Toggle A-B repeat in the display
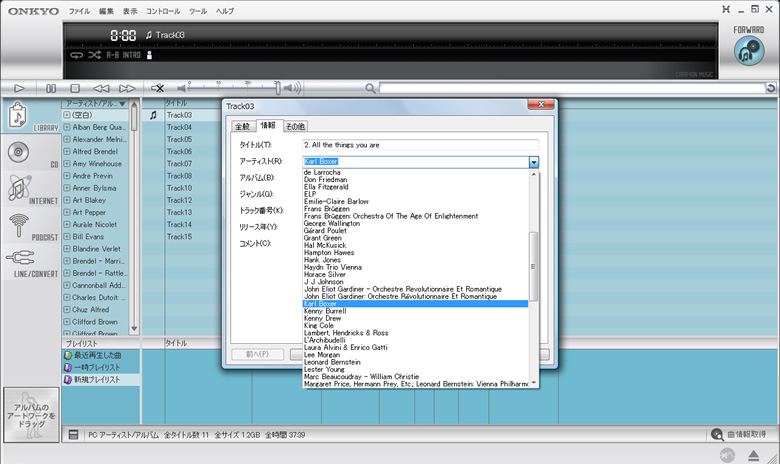This screenshot has width=780, height=464. click(112, 55)
